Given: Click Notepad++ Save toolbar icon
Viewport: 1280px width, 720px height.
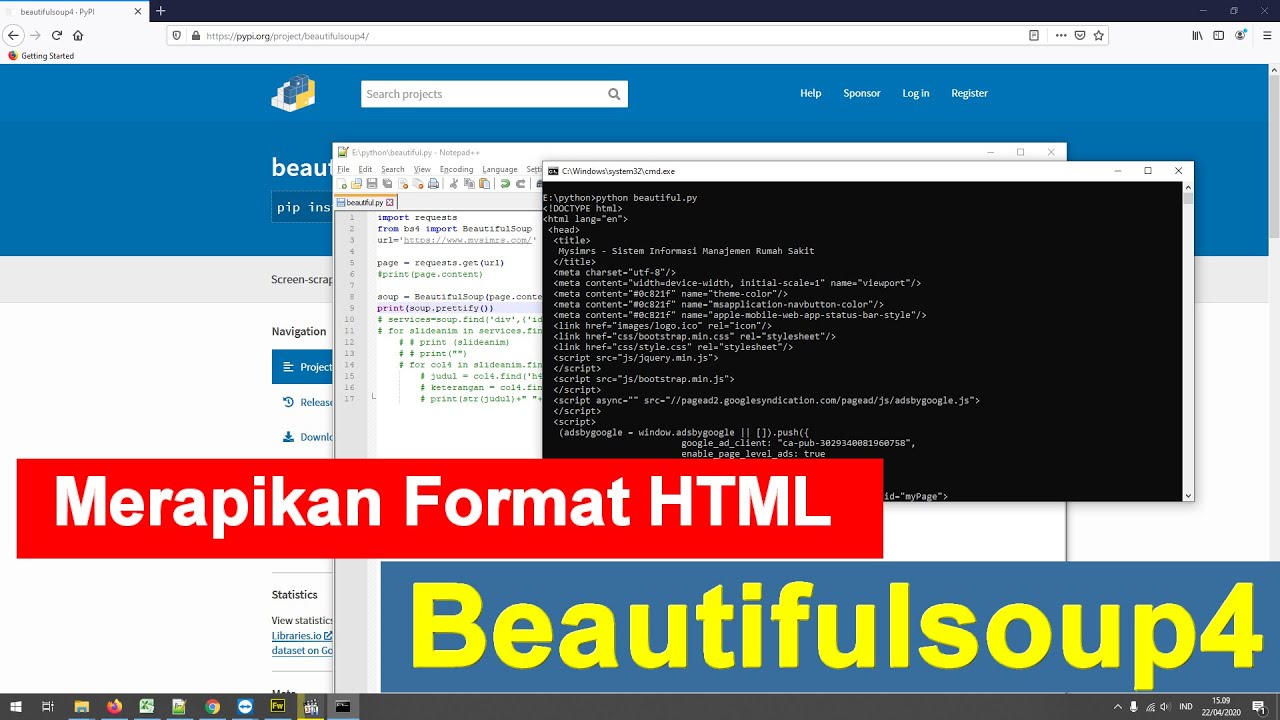Looking at the screenshot, I should [372, 184].
